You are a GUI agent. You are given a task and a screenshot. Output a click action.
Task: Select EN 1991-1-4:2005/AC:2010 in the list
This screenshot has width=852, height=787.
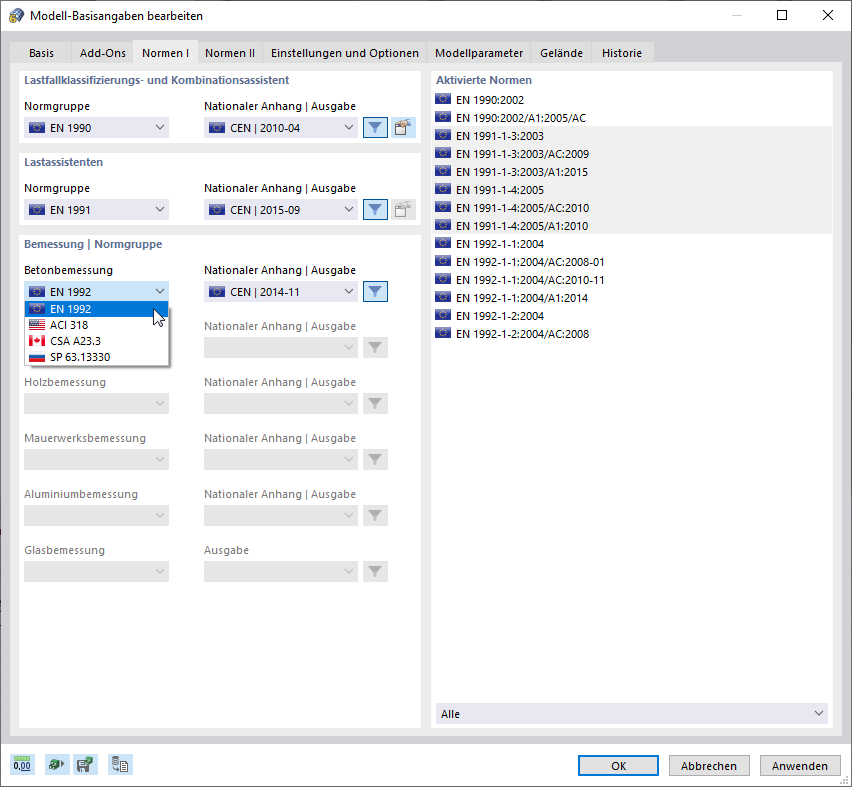click(x=632, y=208)
